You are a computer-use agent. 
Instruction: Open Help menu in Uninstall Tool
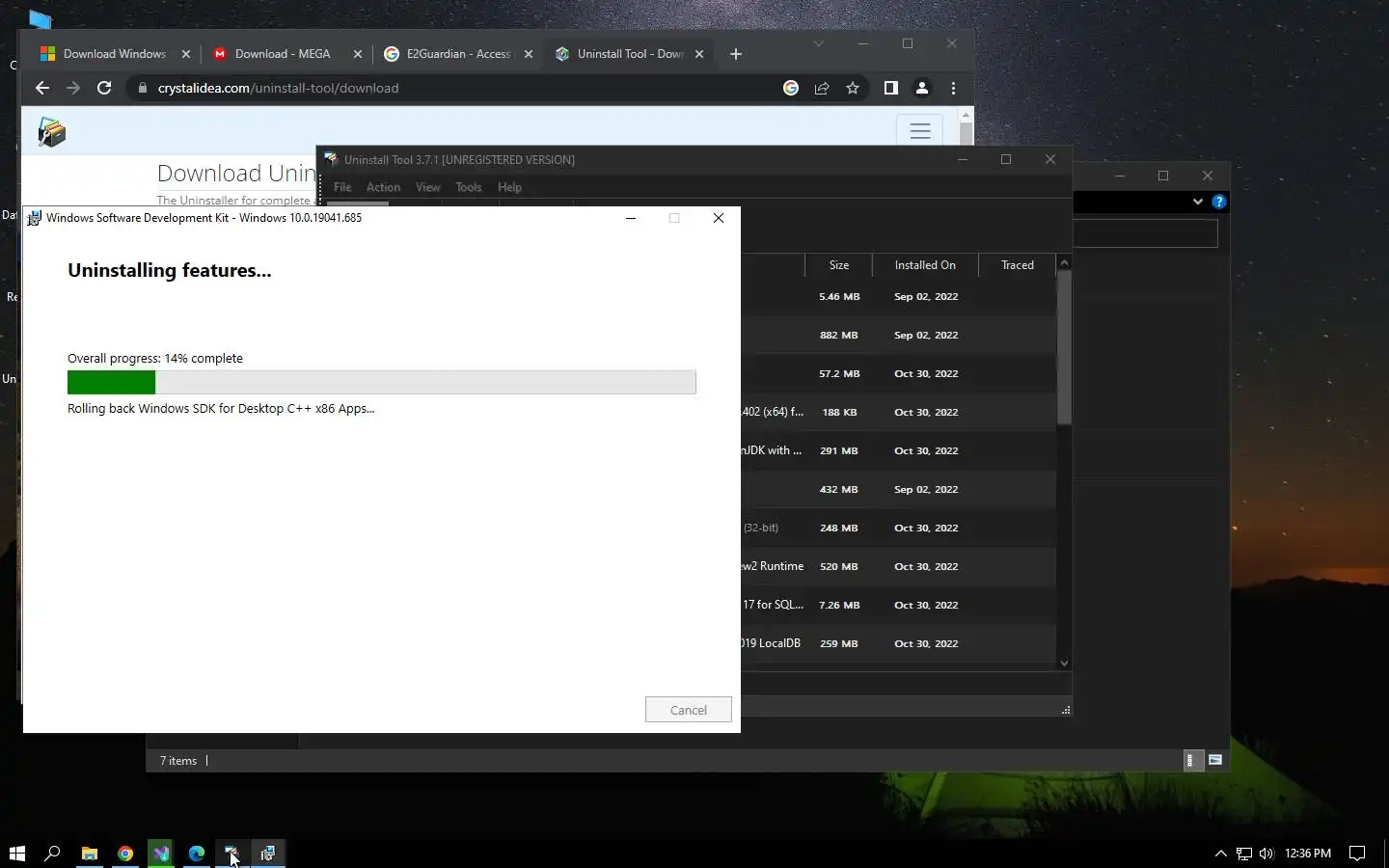coord(509,187)
